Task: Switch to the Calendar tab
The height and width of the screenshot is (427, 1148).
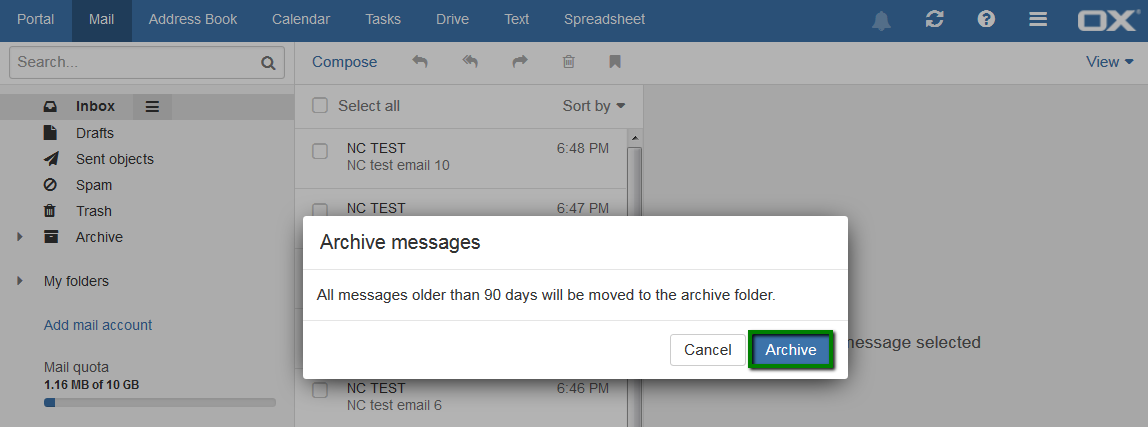Action: 301,20
